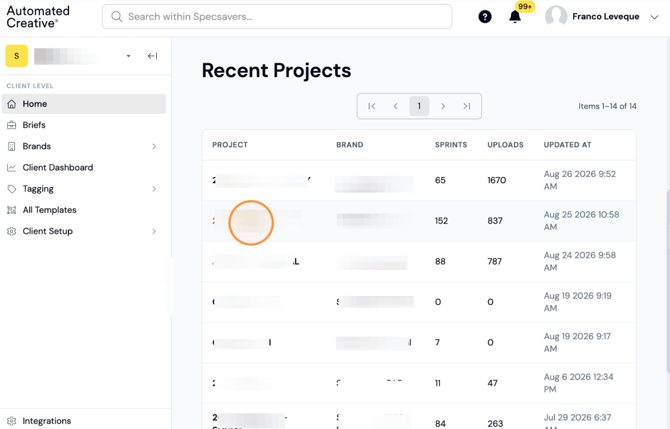Click the BRAND column header

[350, 145]
